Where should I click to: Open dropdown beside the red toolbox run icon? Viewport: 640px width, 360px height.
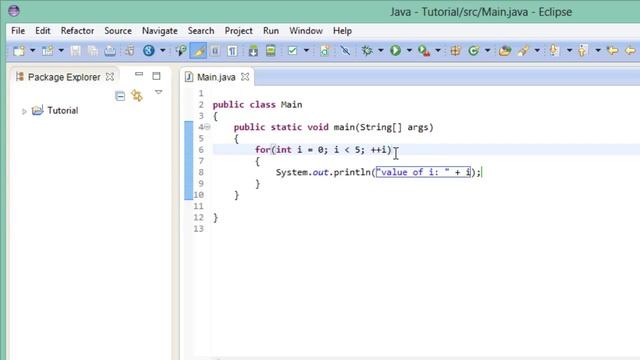[438, 51]
